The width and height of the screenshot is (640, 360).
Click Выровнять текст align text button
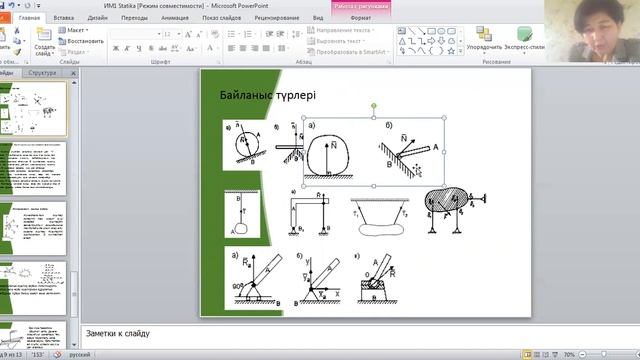[x=336, y=41]
